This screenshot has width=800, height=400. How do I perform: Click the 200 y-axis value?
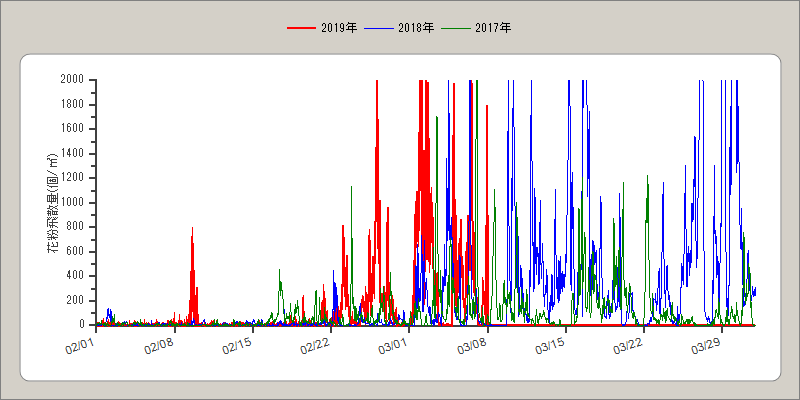click(x=75, y=301)
